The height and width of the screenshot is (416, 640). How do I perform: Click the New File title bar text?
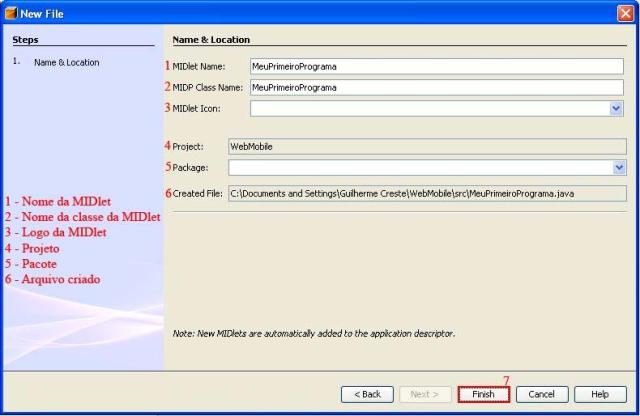[44, 11]
